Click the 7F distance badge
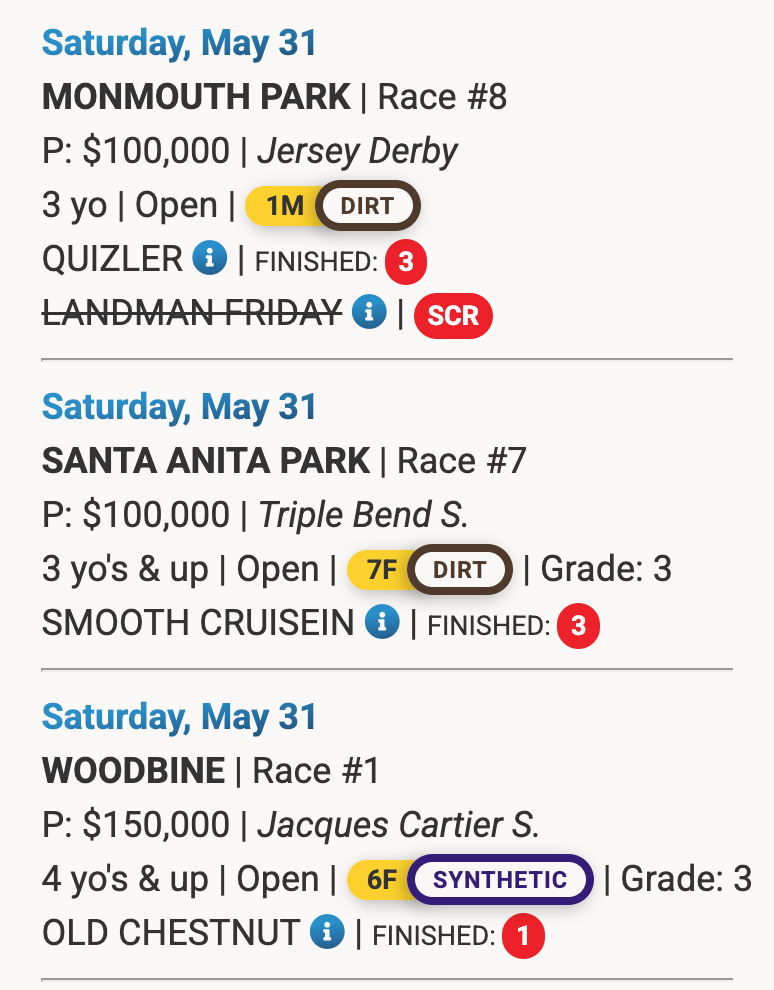This screenshot has height=990, width=774. coord(381,570)
